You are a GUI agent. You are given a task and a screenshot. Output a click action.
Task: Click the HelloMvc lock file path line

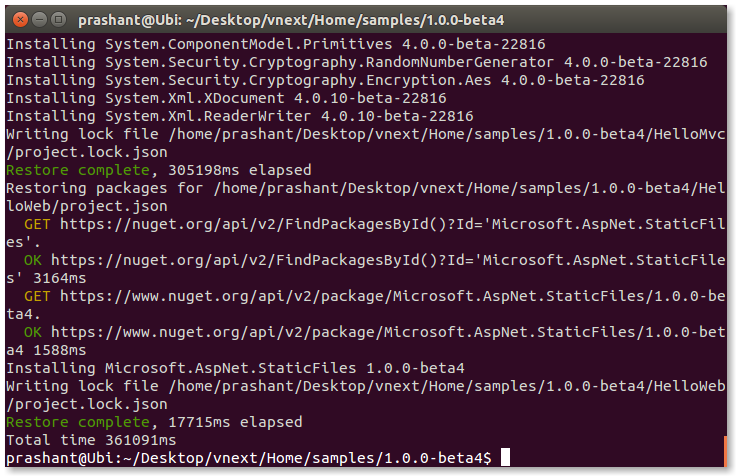click(366, 143)
